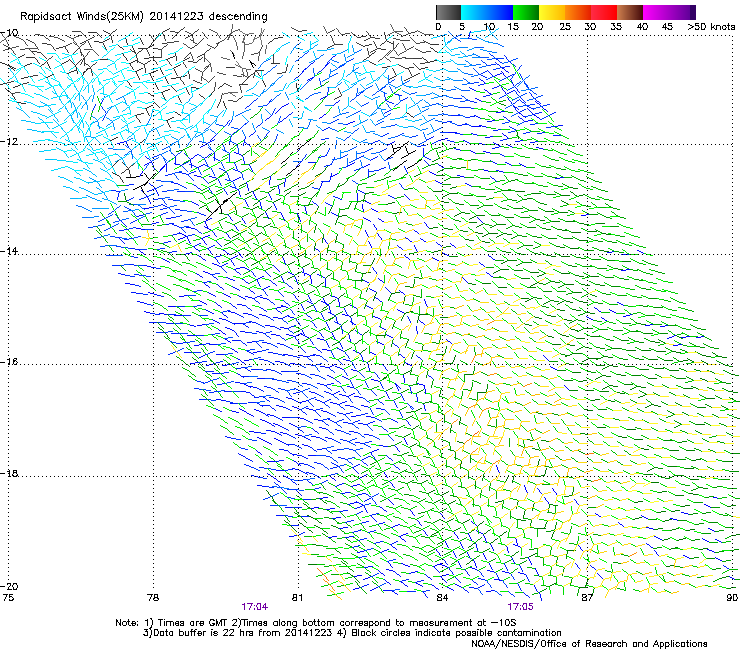Viewport: 740px width, 650px height.
Task: Click the '87' longitude axis label
Action: click(x=587, y=598)
